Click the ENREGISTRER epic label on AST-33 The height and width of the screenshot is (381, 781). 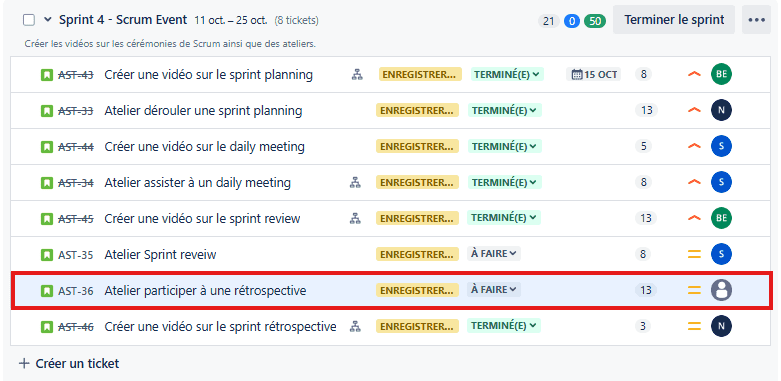pos(417,111)
